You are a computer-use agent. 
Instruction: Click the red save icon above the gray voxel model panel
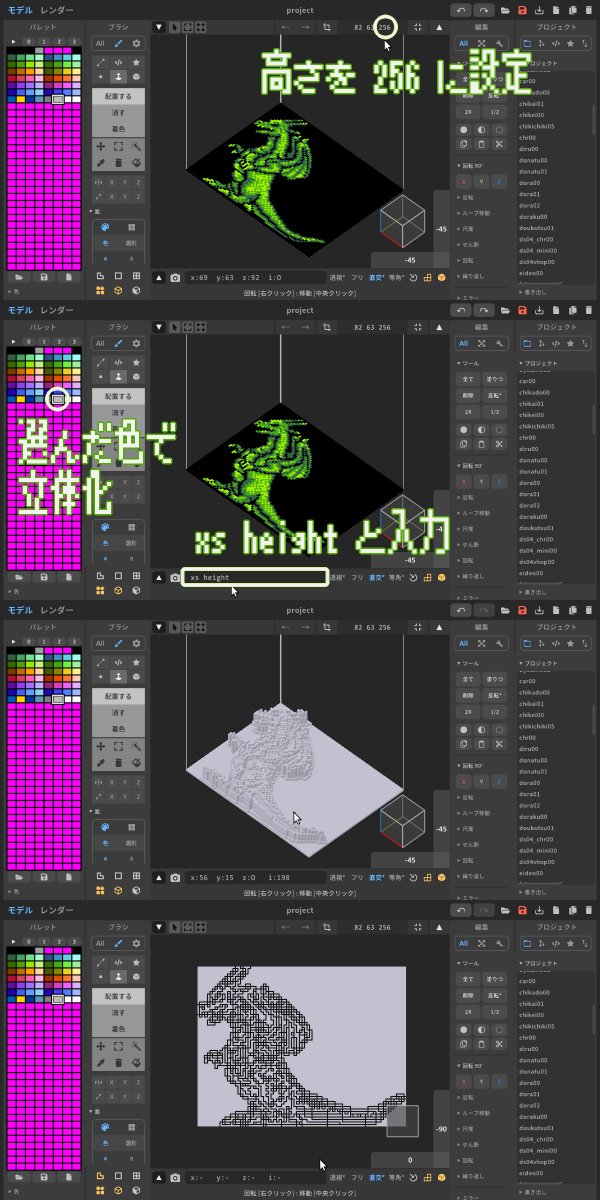(522, 610)
